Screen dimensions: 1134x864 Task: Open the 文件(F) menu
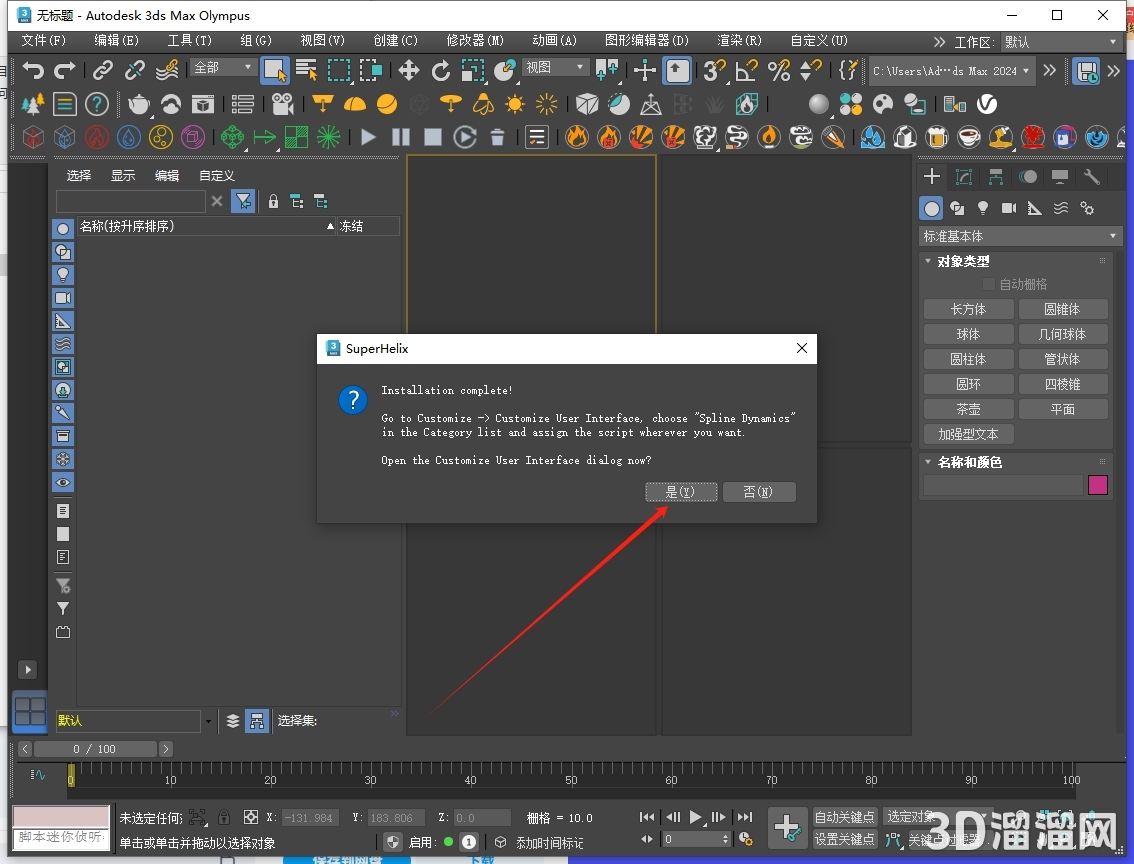pyautogui.click(x=43, y=40)
